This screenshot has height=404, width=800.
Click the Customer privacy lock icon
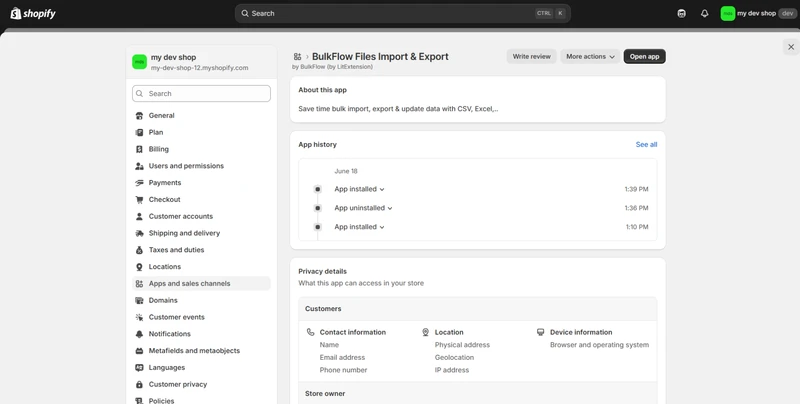pos(139,385)
